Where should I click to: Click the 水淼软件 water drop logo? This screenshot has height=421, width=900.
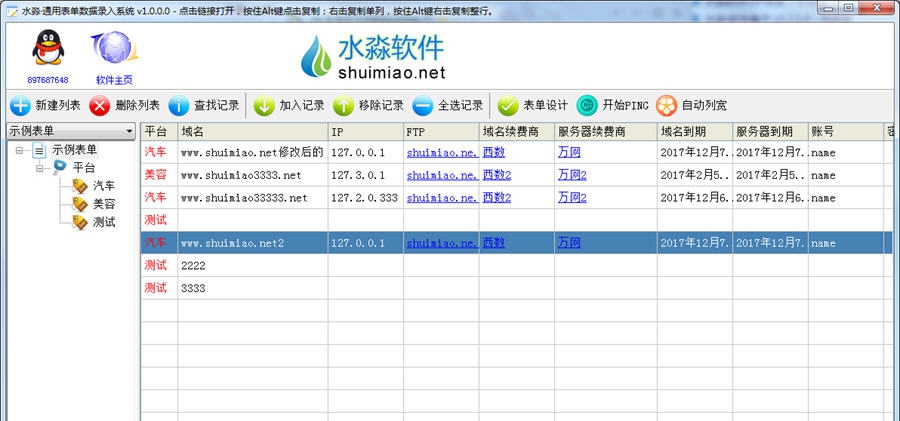pos(316,56)
